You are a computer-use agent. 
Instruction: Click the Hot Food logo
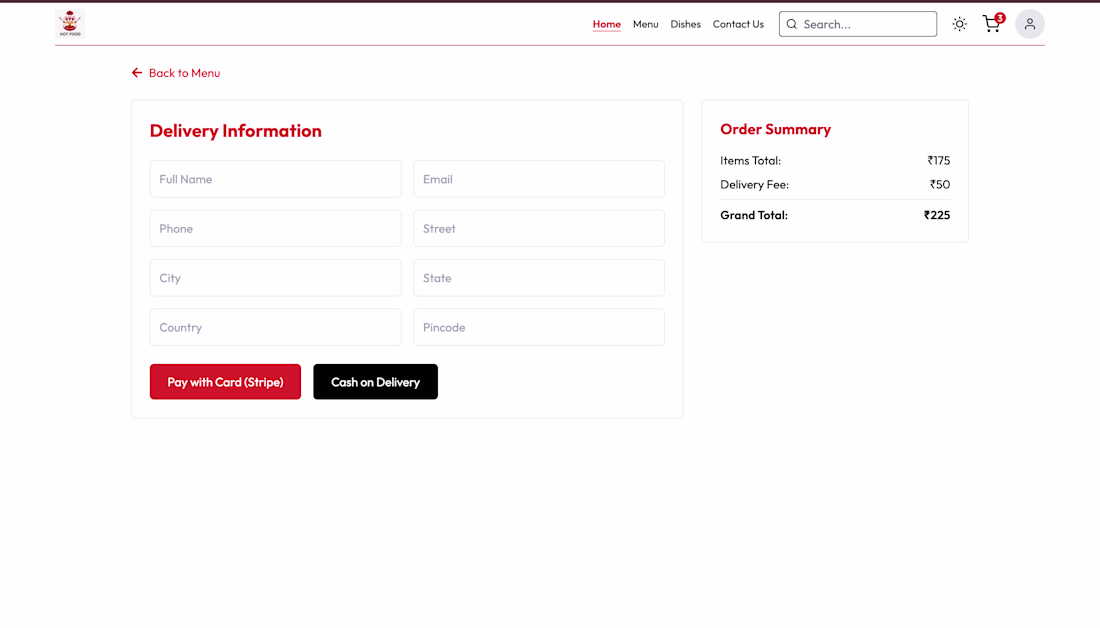tap(69, 24)
